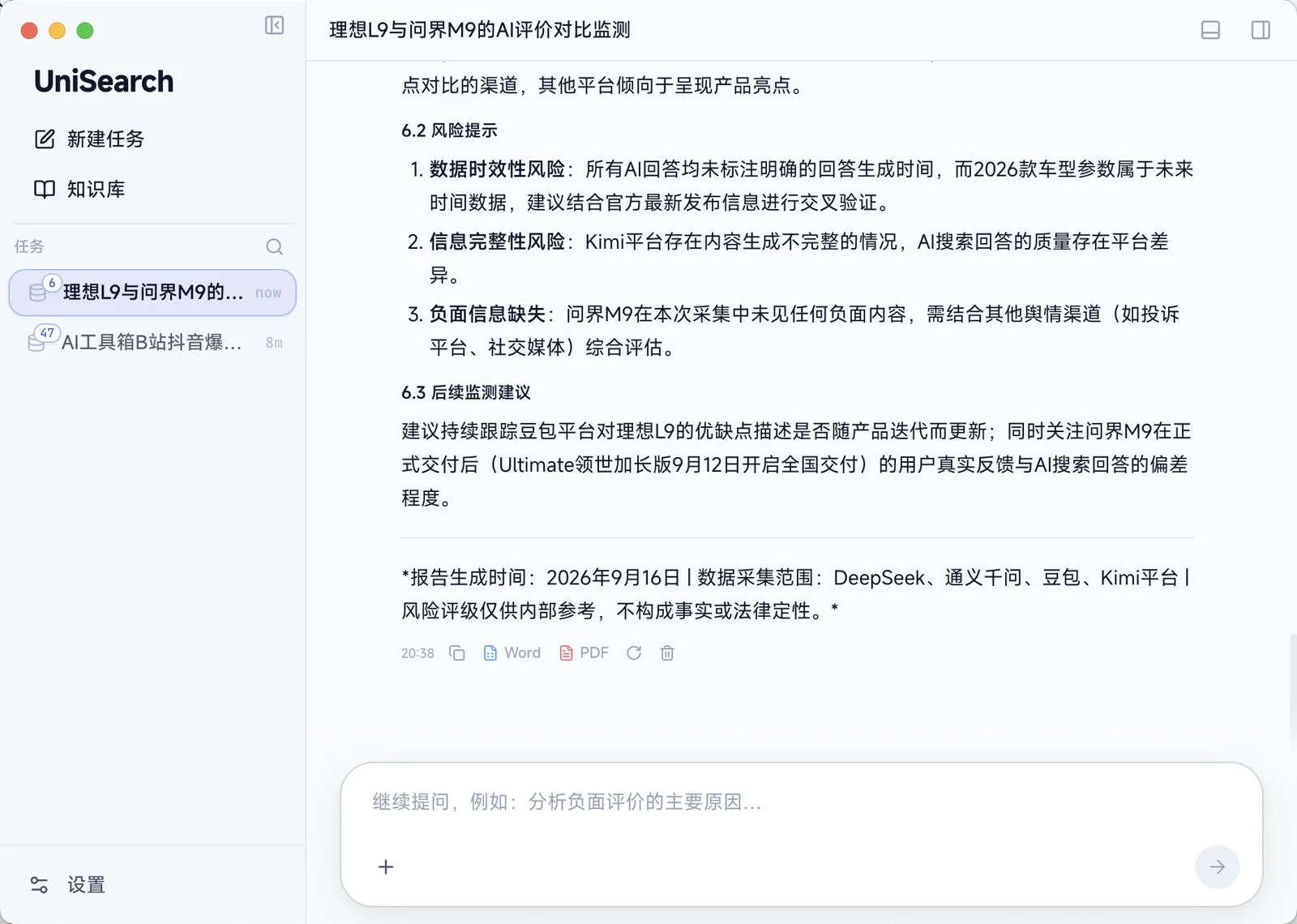Image resolution: width=1297 pixels, height=924 pixels.
Task: Click the 信息完整性风险 bold text
Action: click(497, 242)
